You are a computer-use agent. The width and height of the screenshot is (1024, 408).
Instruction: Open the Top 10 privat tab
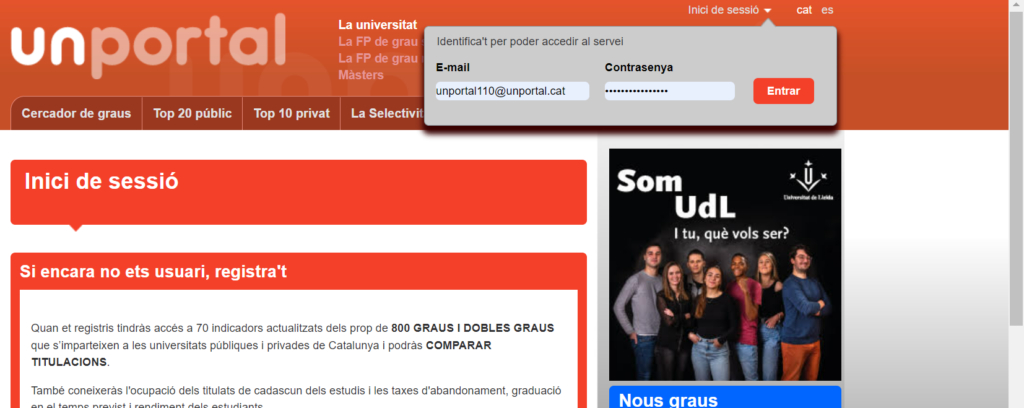coord(291,113)
